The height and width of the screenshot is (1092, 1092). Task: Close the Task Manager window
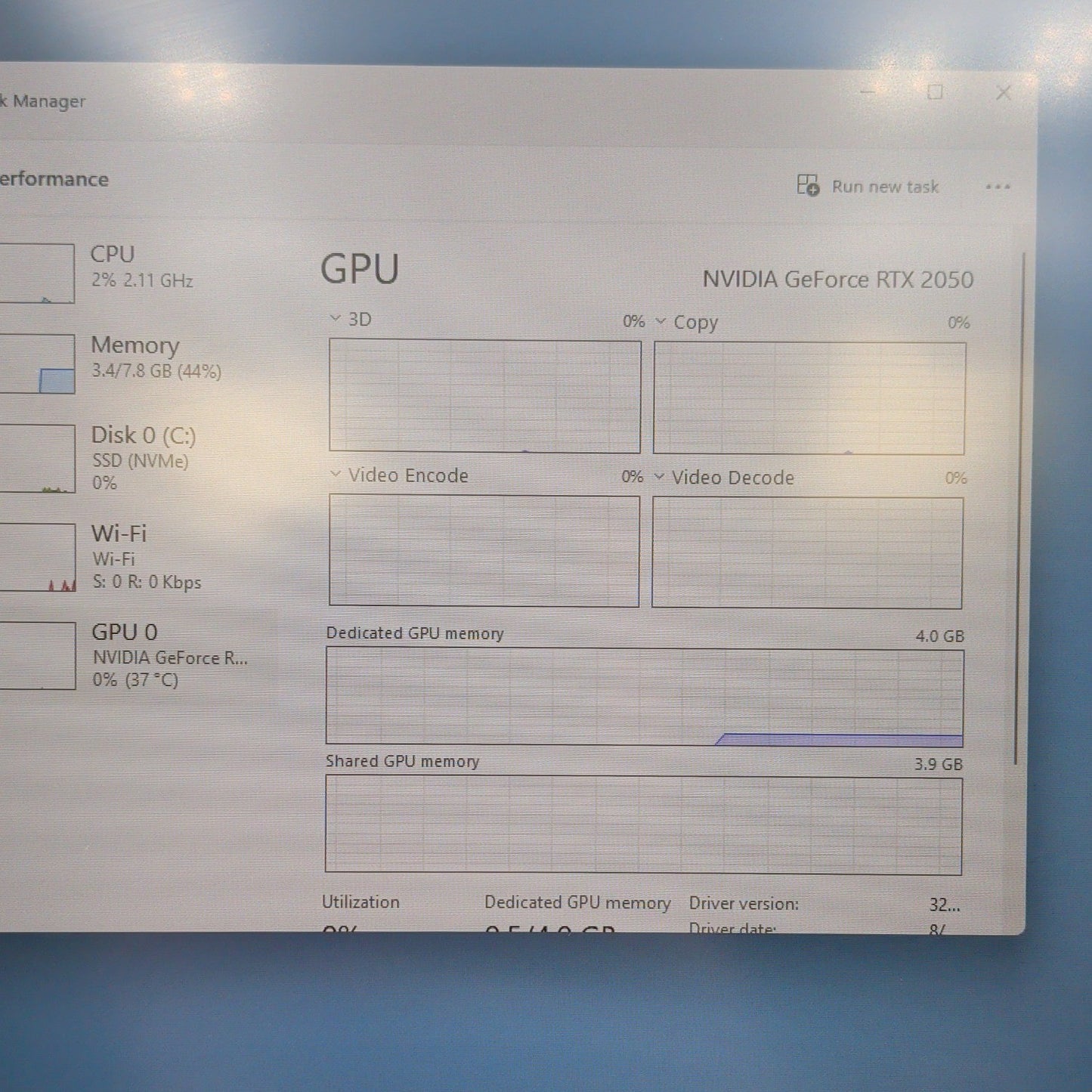1004,93
